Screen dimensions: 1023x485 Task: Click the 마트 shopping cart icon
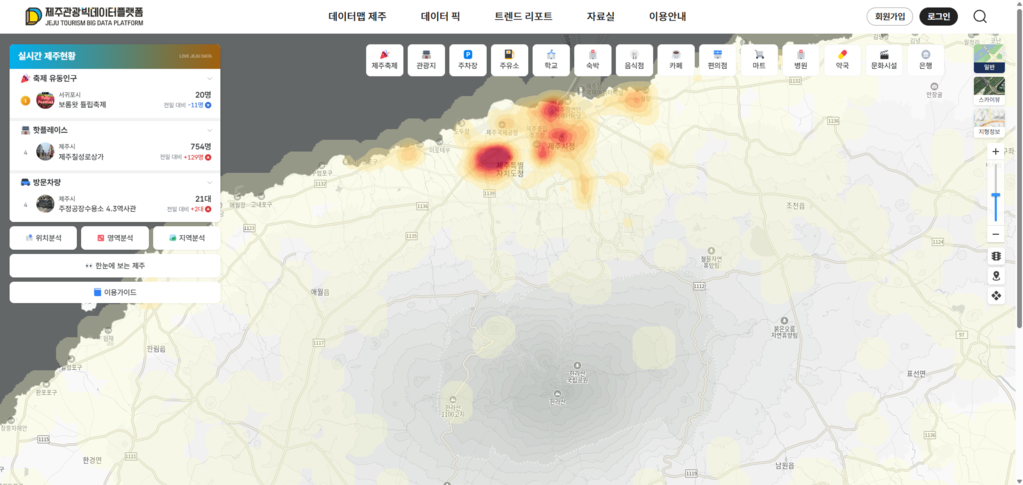(759, 60)
